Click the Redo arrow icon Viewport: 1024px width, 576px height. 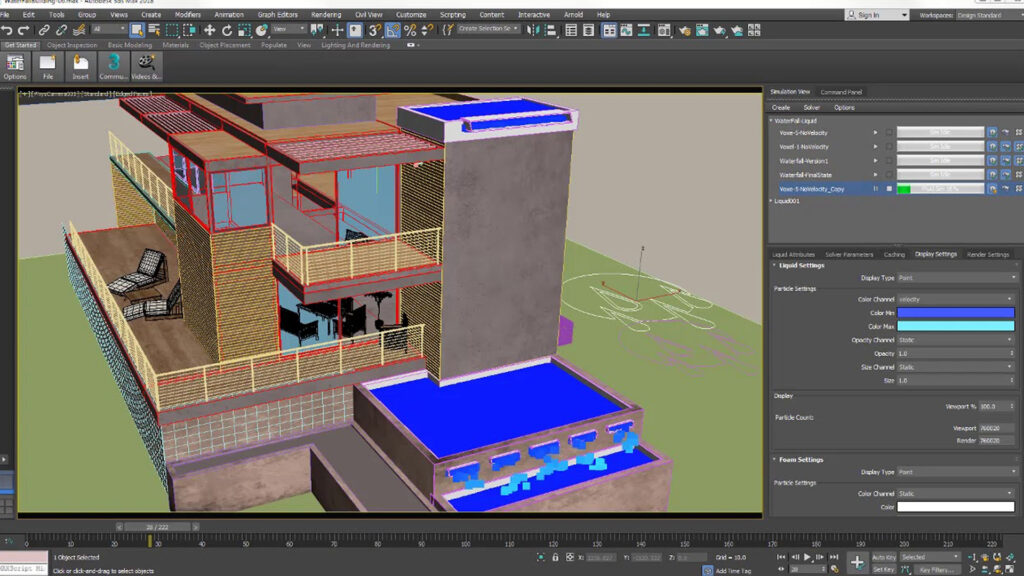[x=24, y=30]
